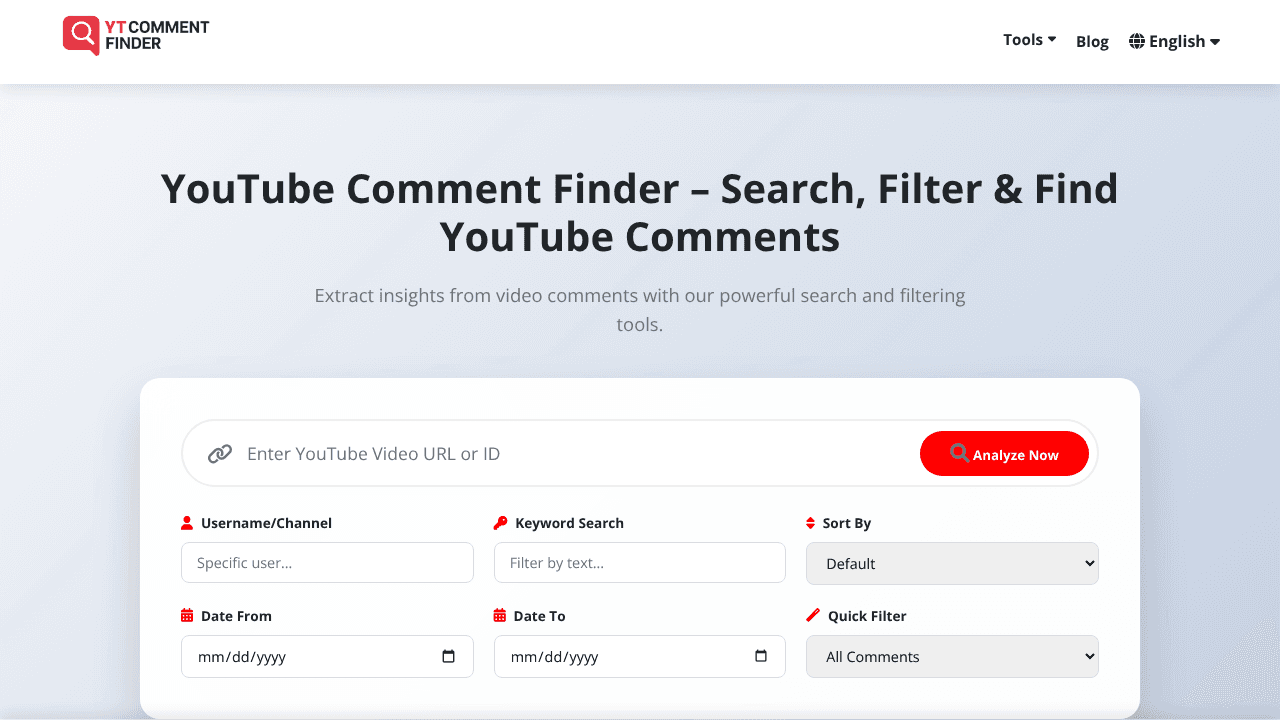Click the Sort By label

coord(847,523)
